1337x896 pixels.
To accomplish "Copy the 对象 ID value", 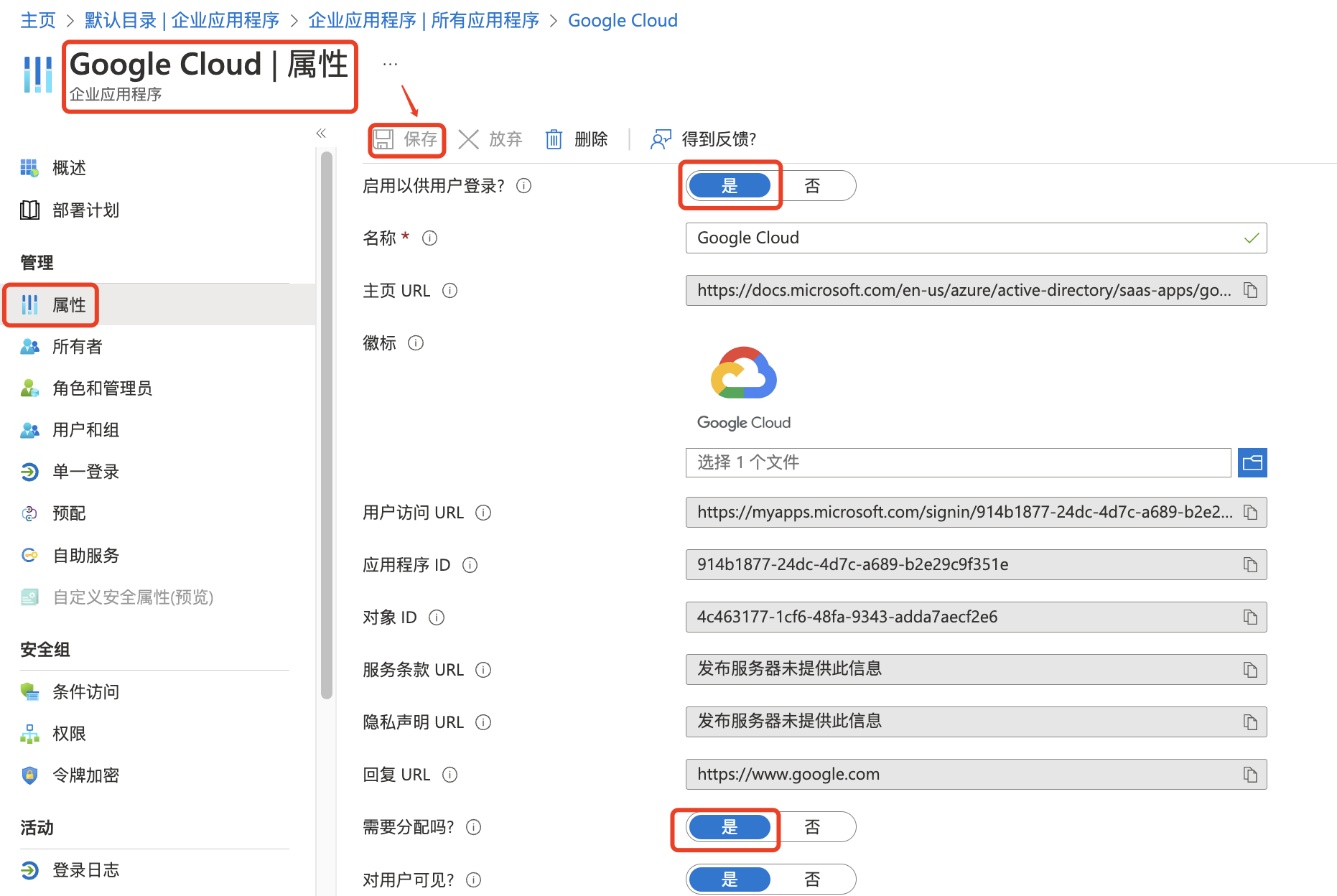I will (x=1250, y=617).
